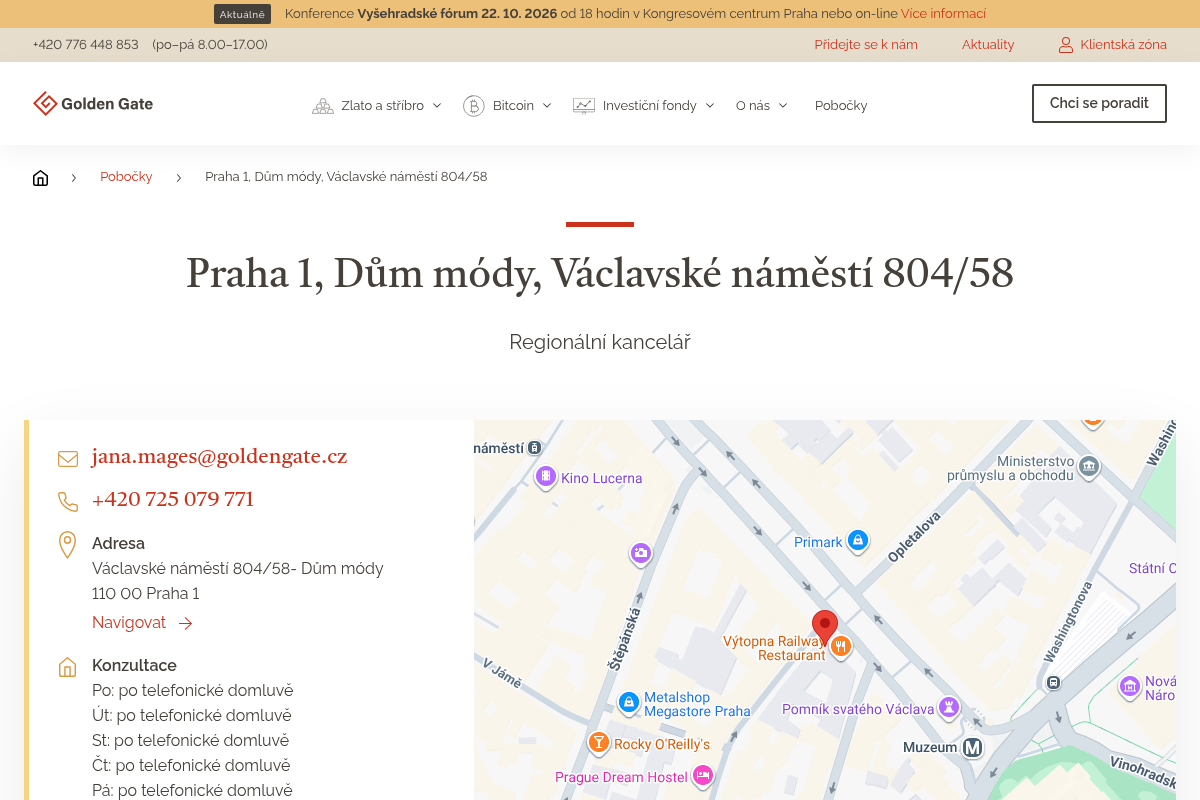Click the address location pin icon
The height and width of the screenshot is (800, 1200).
pos(67,545)
